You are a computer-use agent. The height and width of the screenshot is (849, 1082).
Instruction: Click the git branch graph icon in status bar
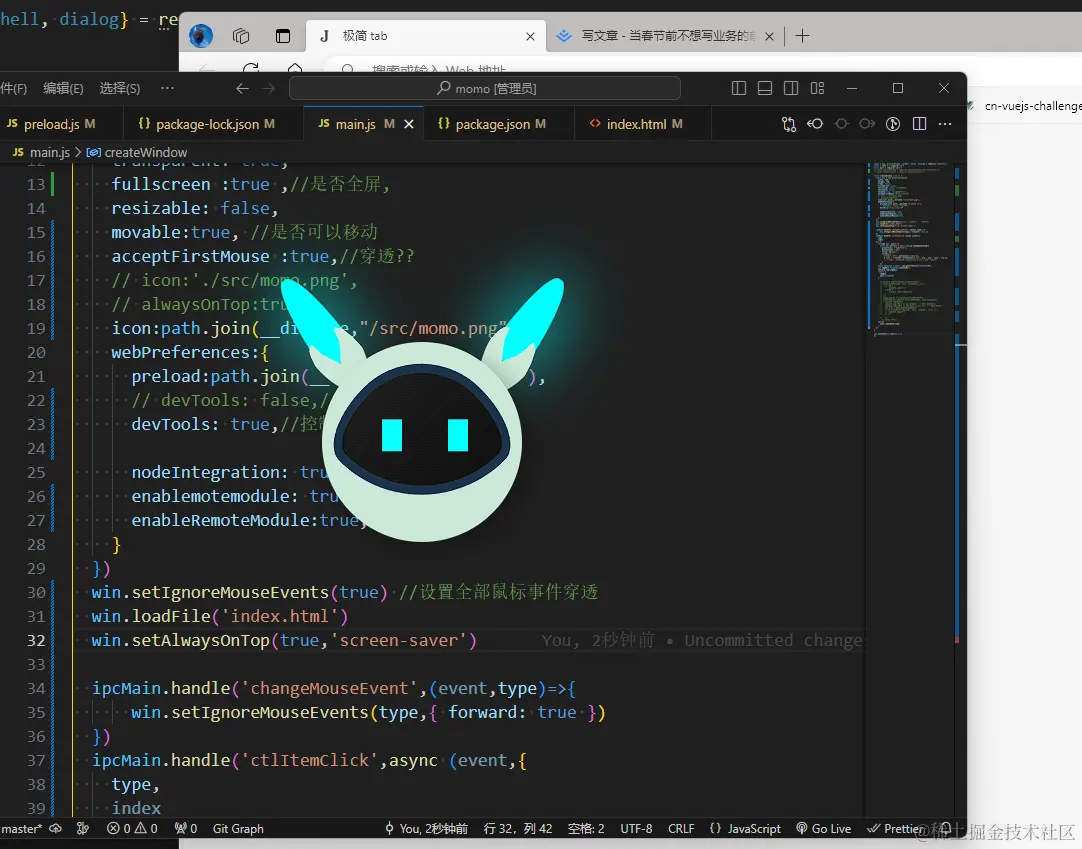[83, 829]
